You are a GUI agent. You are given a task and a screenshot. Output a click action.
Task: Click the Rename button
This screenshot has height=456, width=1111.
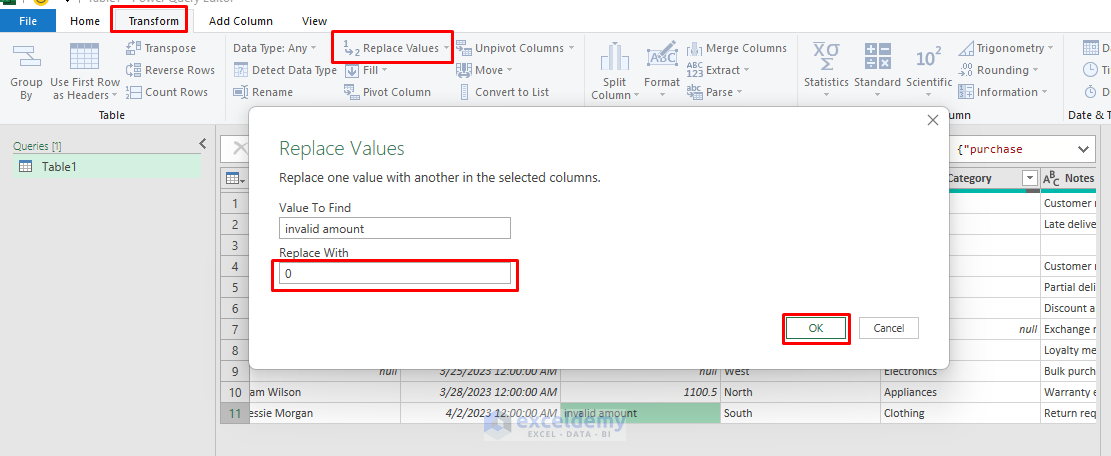[263, 92]
